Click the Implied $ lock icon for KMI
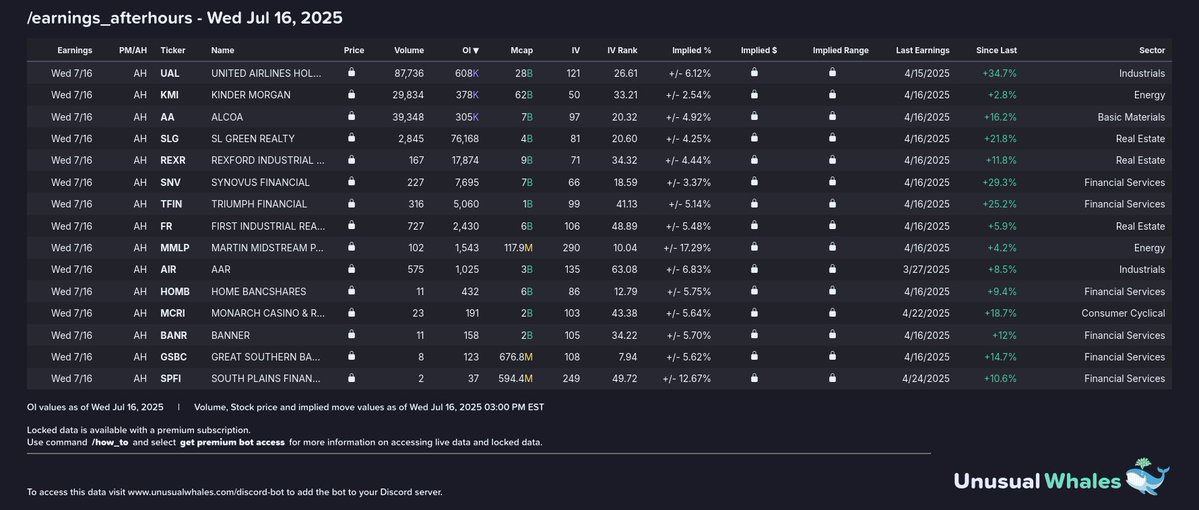This screenshot has height=510, width=1199. 754,95
